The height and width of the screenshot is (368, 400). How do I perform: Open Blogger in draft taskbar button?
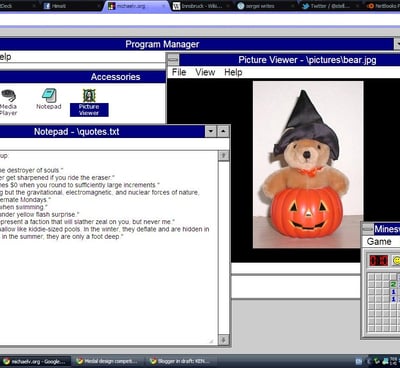[x=182, y=361]
